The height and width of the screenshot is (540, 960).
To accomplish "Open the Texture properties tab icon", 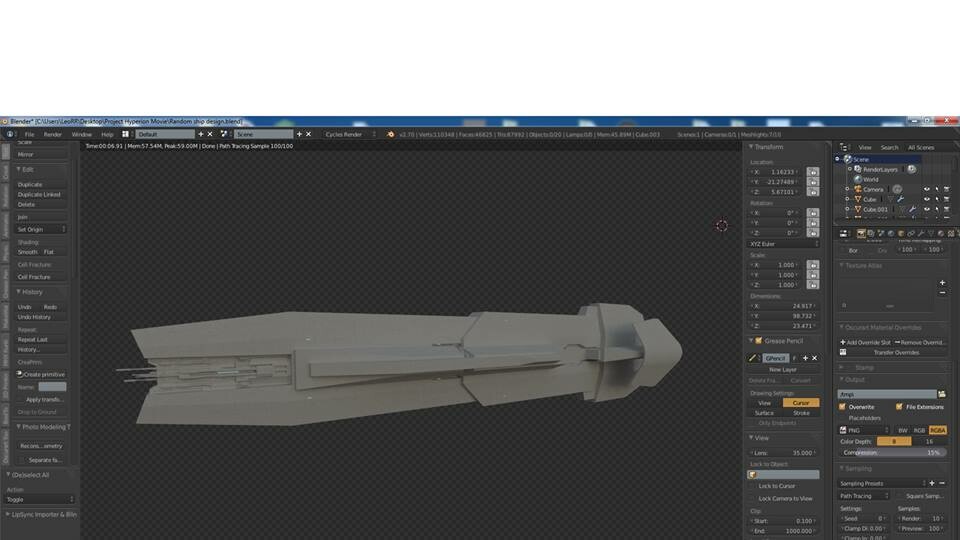I will click(x=951, y=233).
